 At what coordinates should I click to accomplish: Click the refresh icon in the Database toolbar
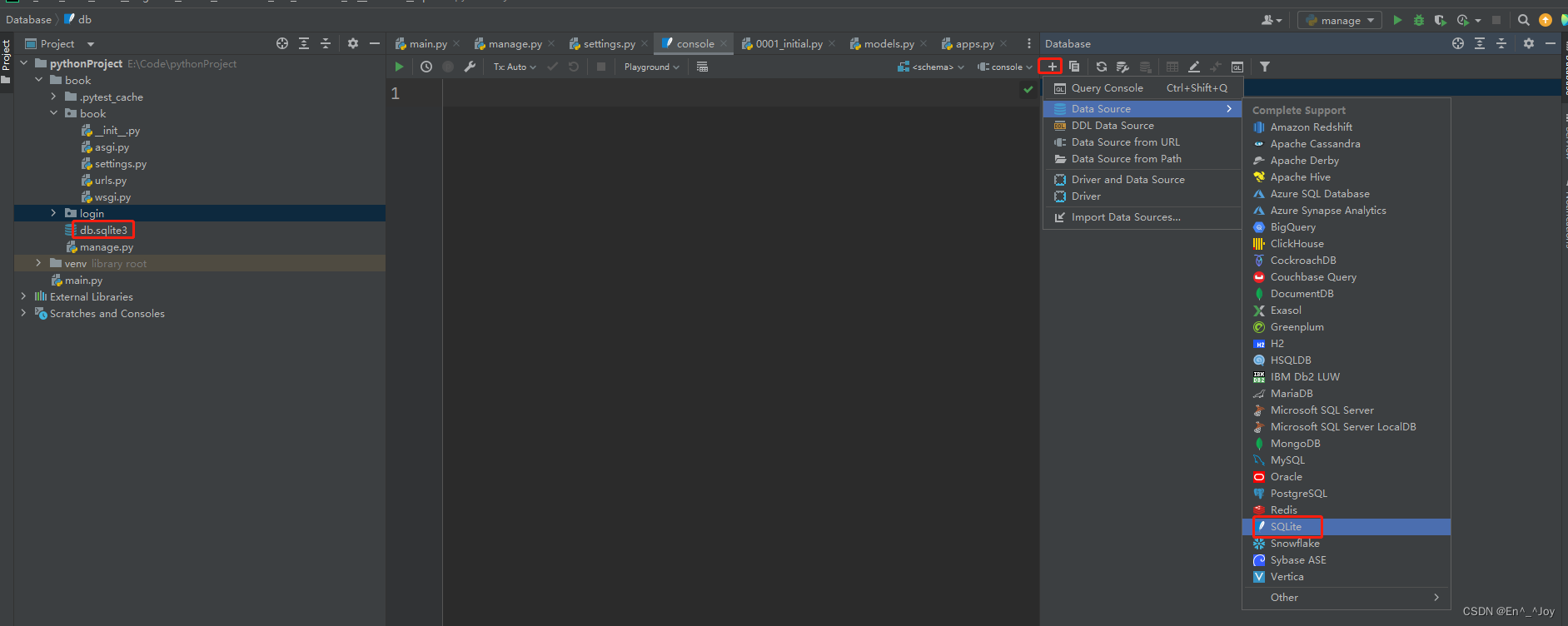click(x=1101, y=67)
